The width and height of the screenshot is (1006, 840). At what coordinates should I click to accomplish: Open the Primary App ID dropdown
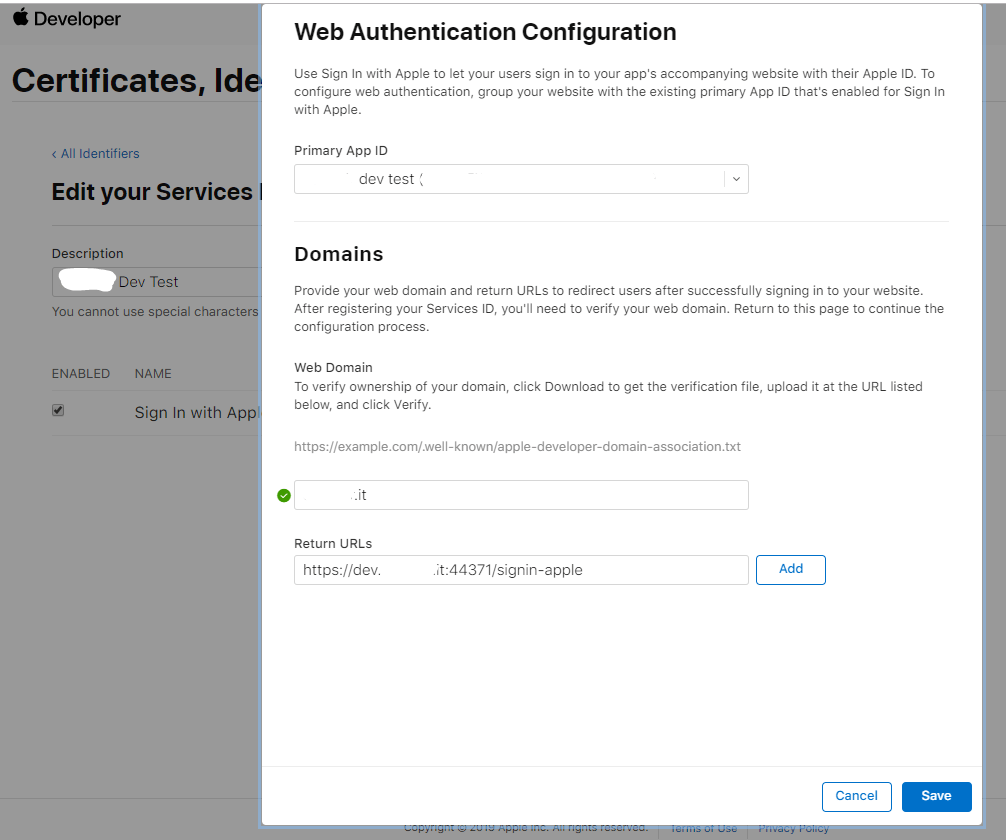pyautogui.click(x=521, y=179)
